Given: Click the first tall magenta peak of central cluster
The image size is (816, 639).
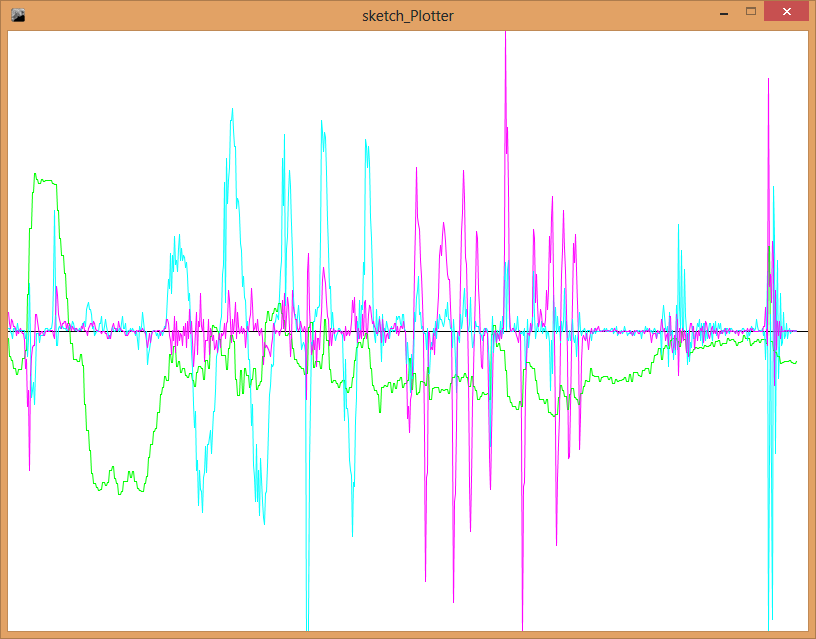Looking at the screenshot, I should tap(414, 169).
